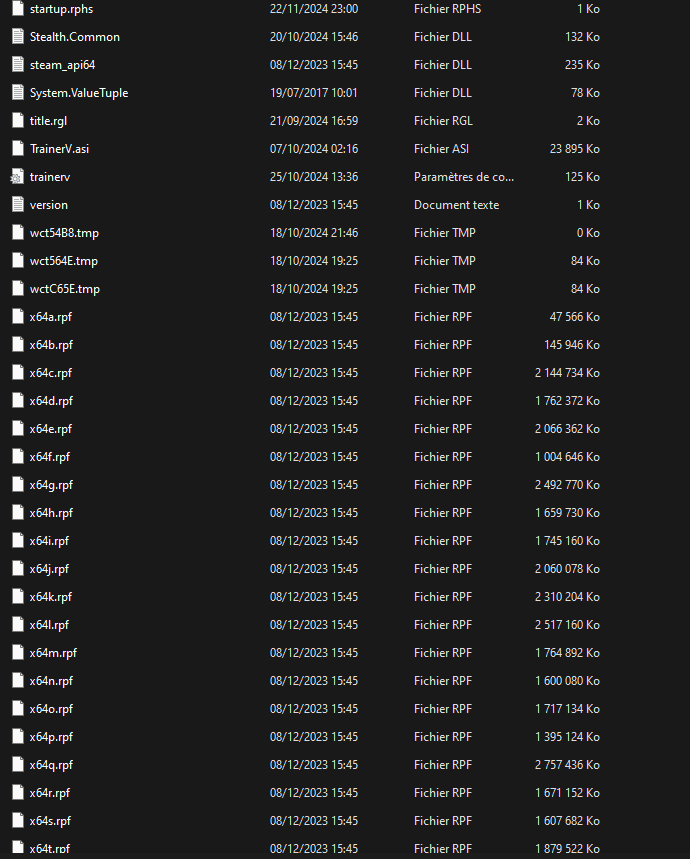This screenshot has height=859, width=690.
Task: Click the wctC65E.tmp file name
Action: (64, 289)
